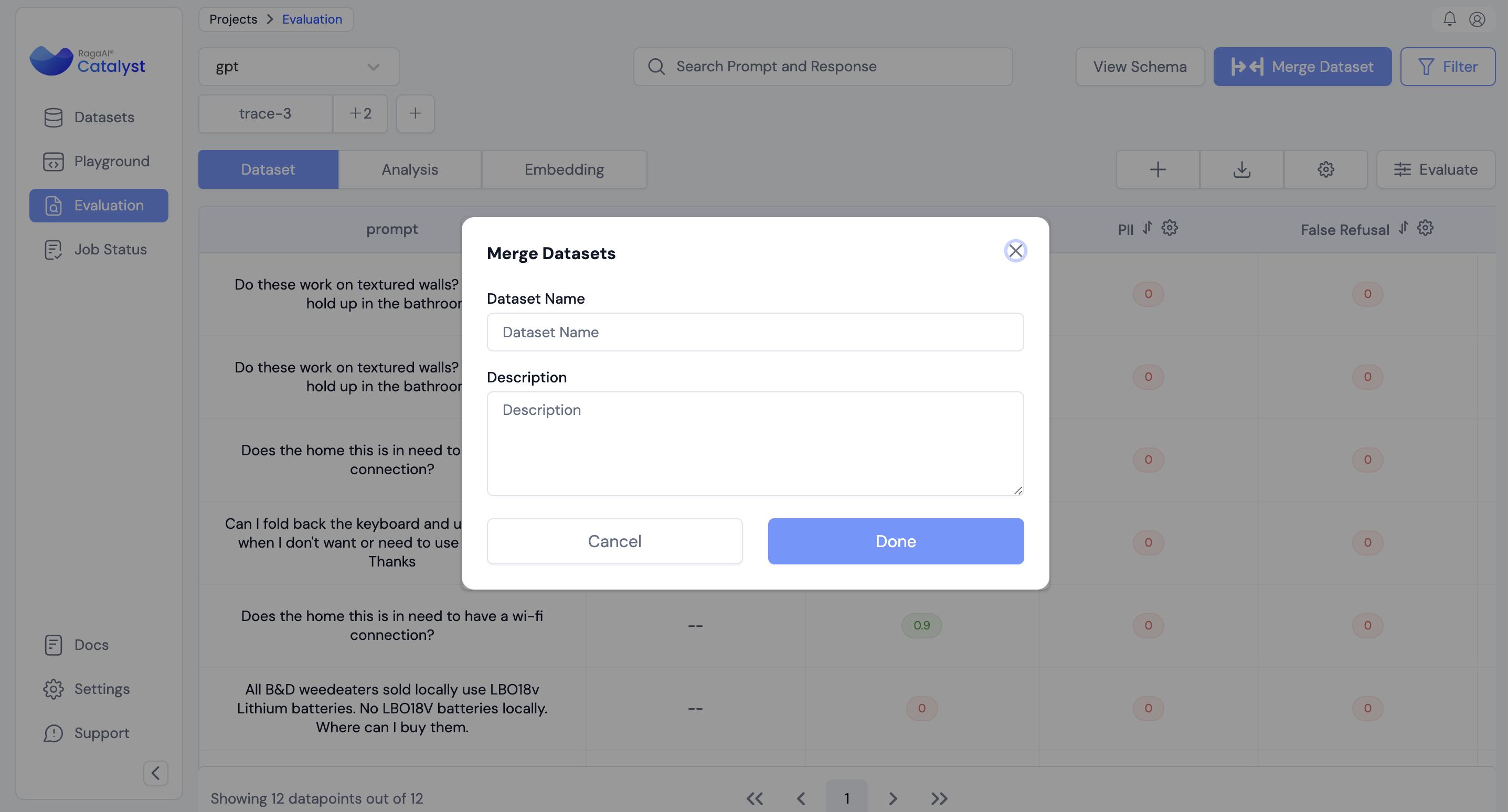Close the Merge Datasets dialog
The height and width of the screenshot is (812, 1508).
[x=1015, y=251]
